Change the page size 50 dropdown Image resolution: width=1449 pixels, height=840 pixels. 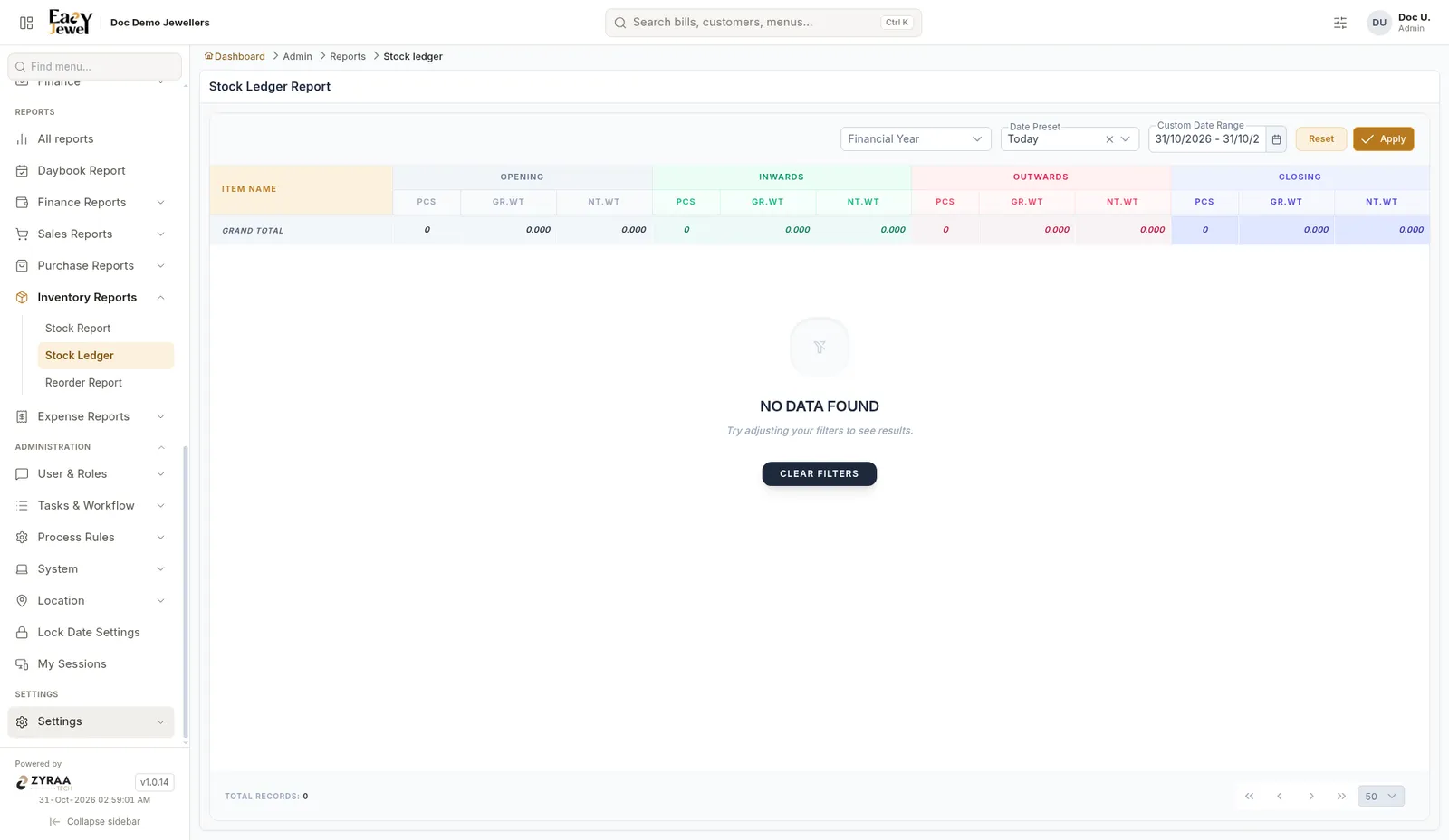tap(1381, 797)
